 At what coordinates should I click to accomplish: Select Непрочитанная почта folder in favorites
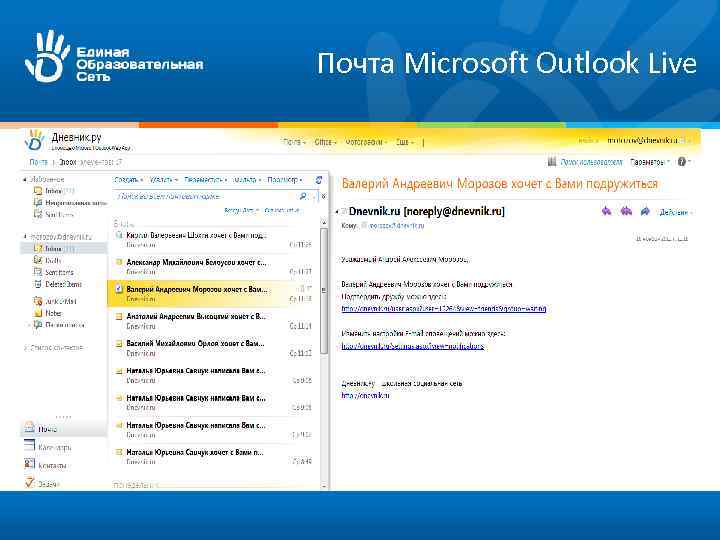click(71, 202)
